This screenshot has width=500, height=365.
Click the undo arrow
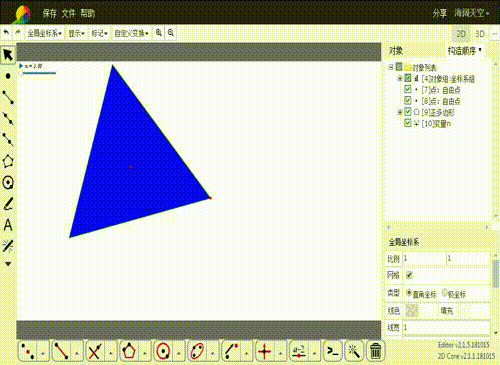[x=6, y=33]
